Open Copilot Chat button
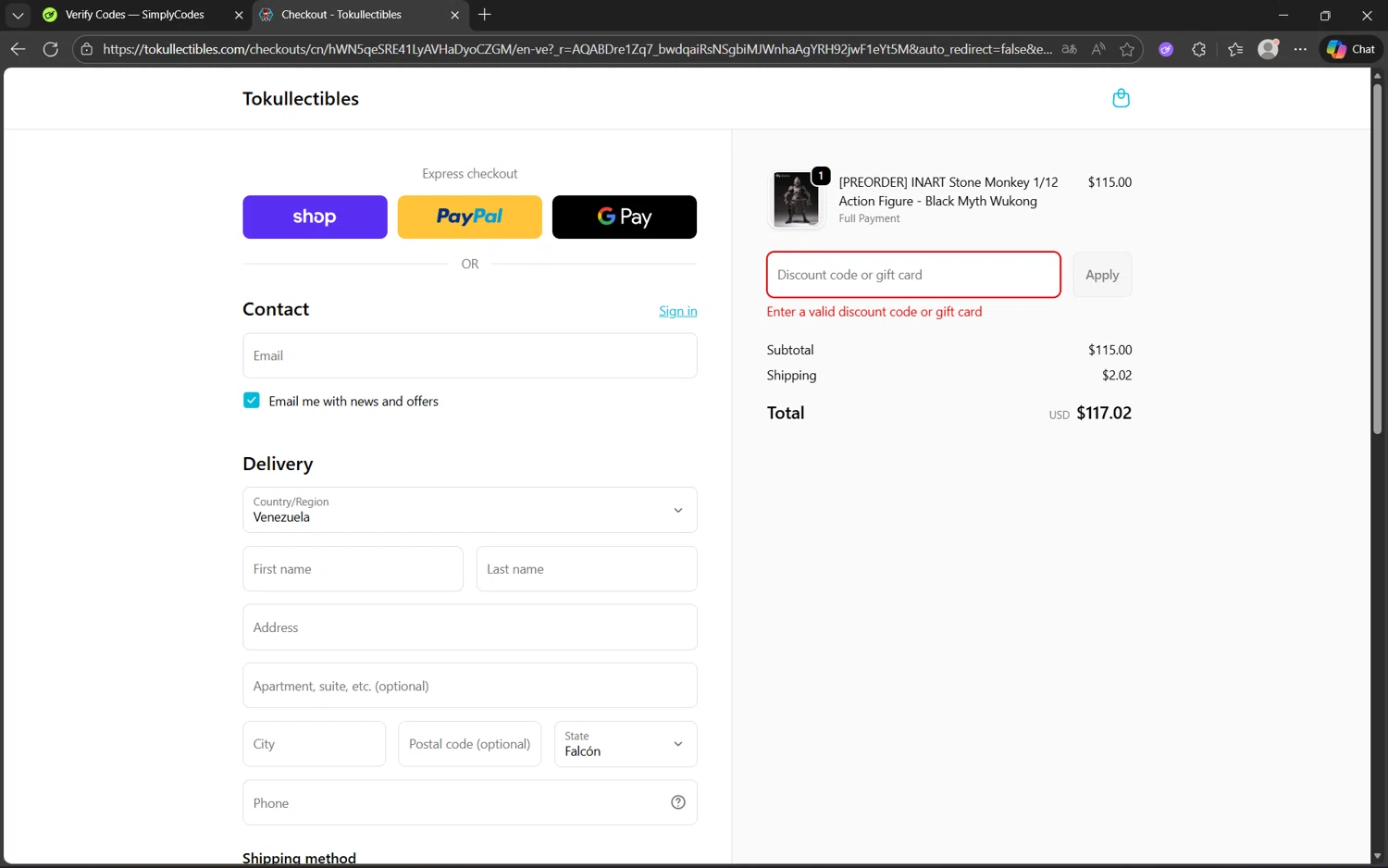 [x=1351, y=49]
